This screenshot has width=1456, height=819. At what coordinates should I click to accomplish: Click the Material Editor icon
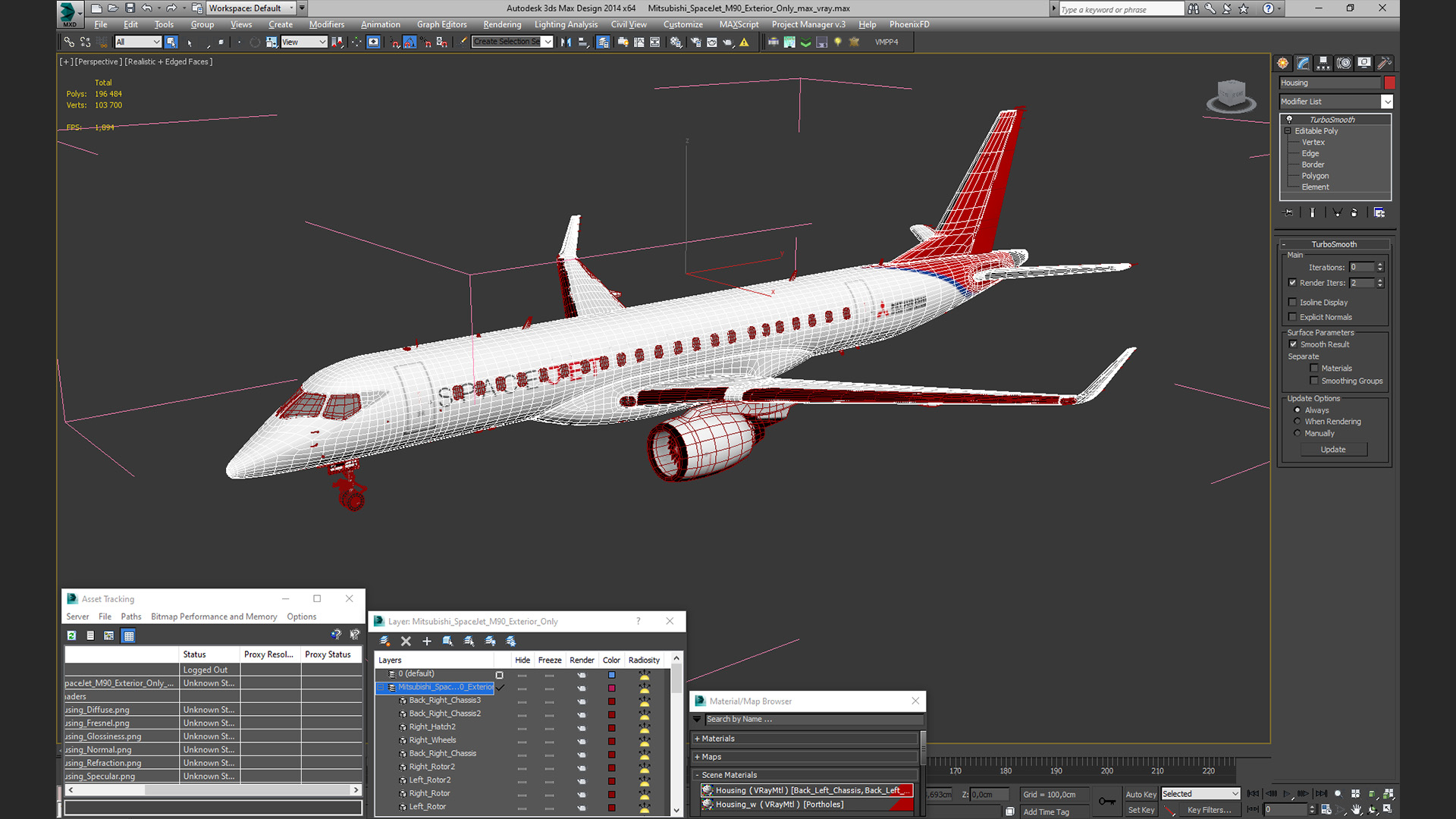(x=676, y=42)
